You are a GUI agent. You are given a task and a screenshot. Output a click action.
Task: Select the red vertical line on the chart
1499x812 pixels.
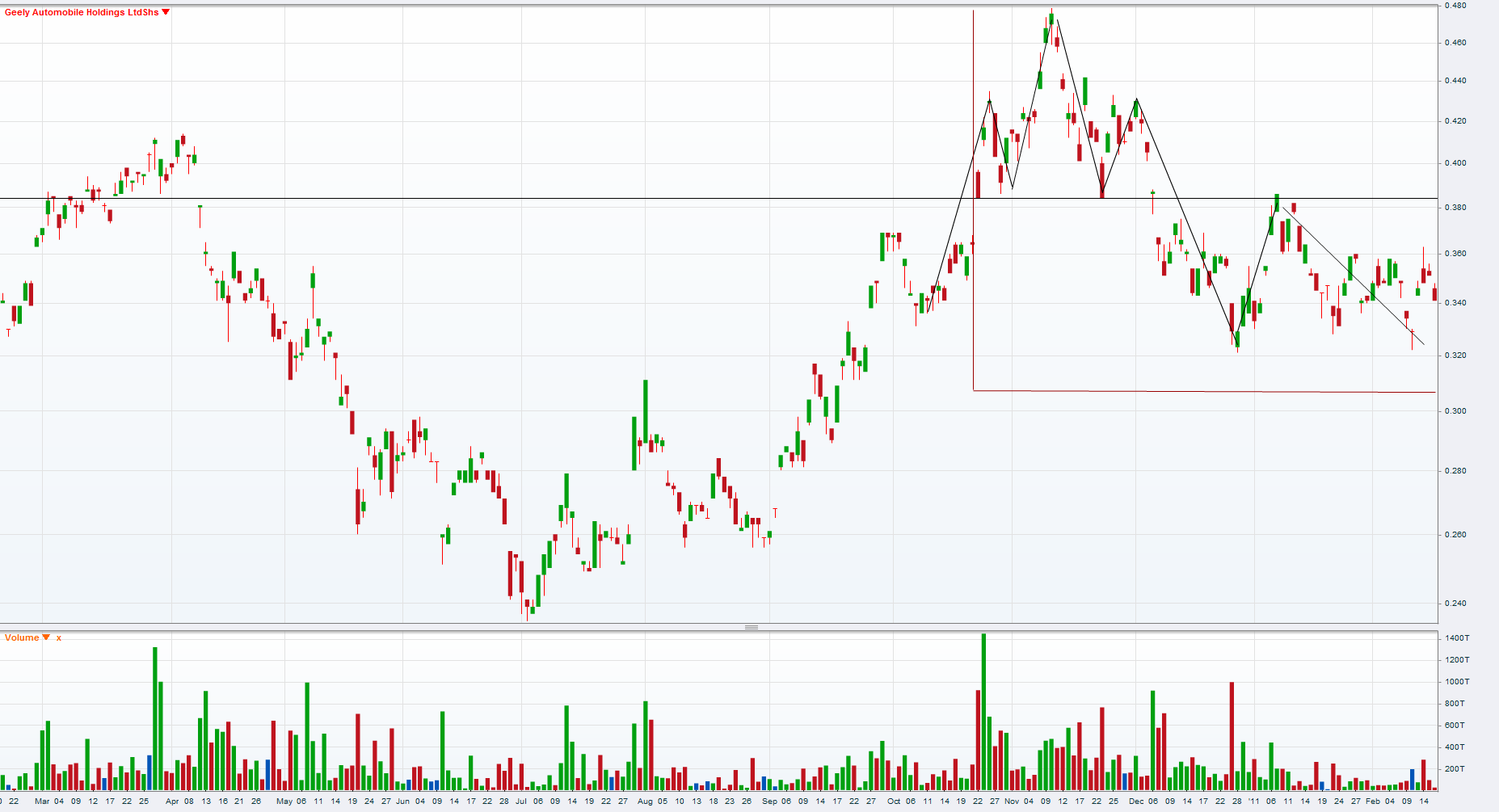tap(973, 200)
